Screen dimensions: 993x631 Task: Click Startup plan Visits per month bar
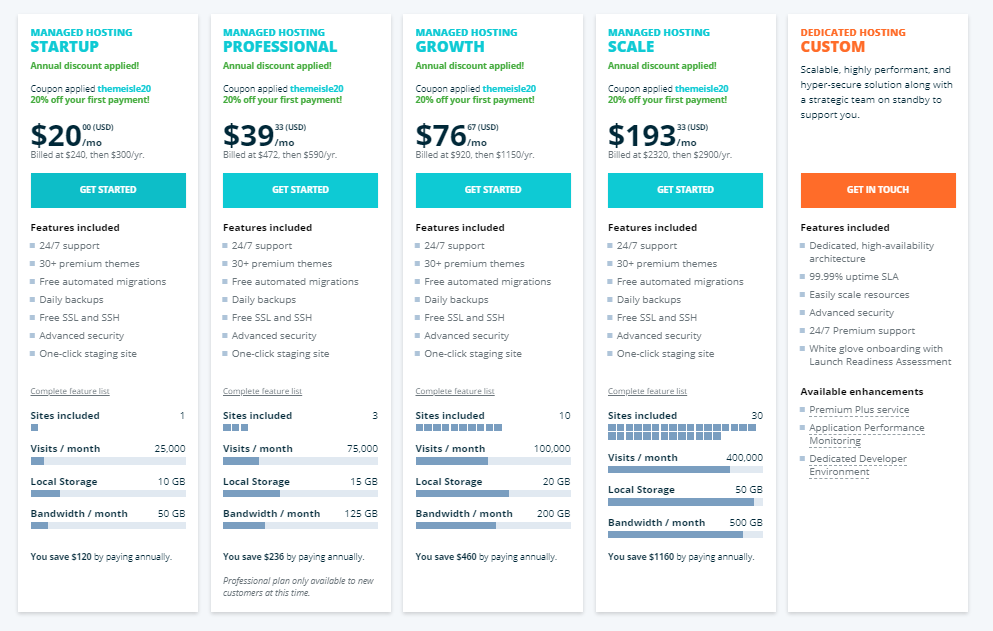click(108, 461)
